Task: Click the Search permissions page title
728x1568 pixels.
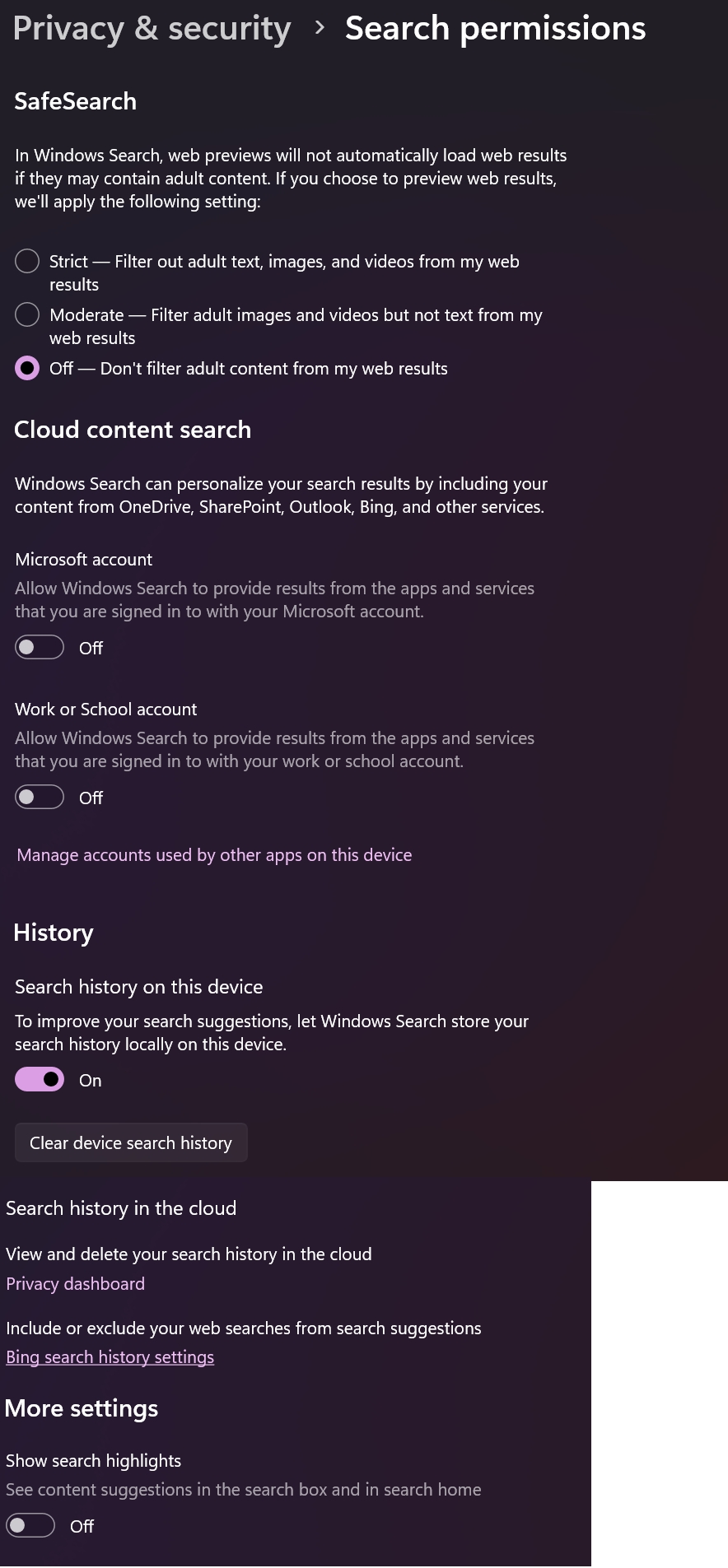Action: [x=496, y=28]
